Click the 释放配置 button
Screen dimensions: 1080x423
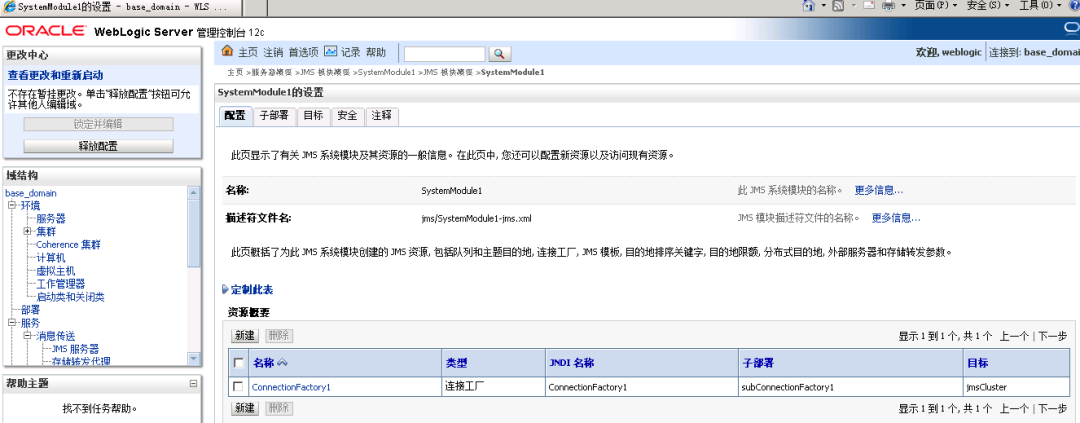(98, 146)
